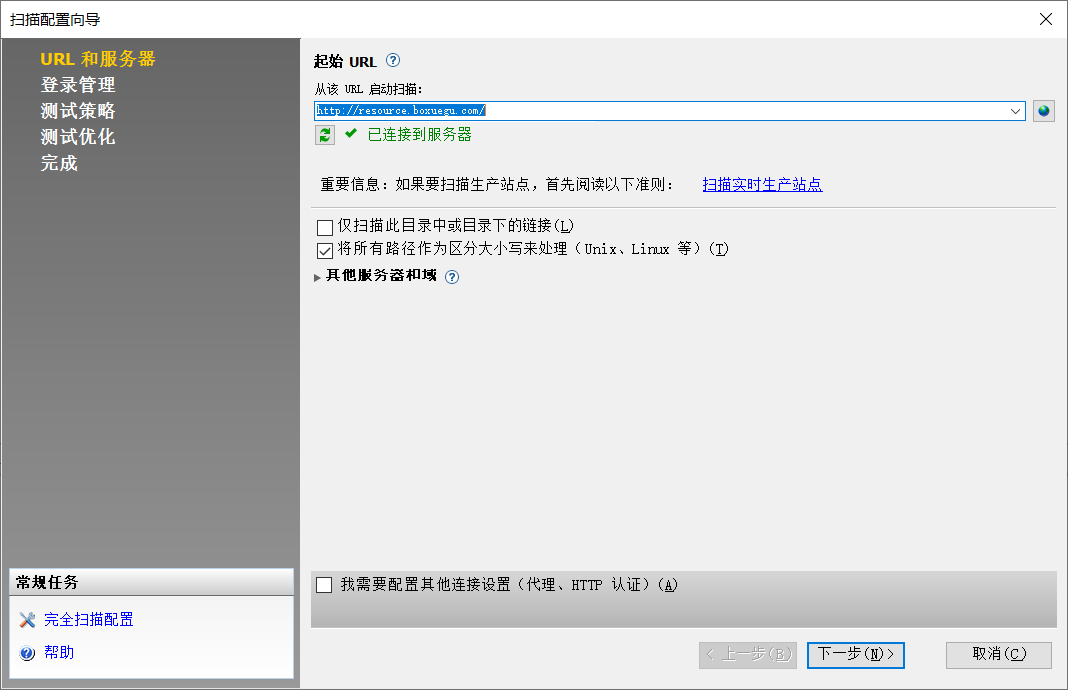1068x690 pixels.
Task: Uncheck 将所有路径作为区分大小写来处理
Action: coord(324,250)
